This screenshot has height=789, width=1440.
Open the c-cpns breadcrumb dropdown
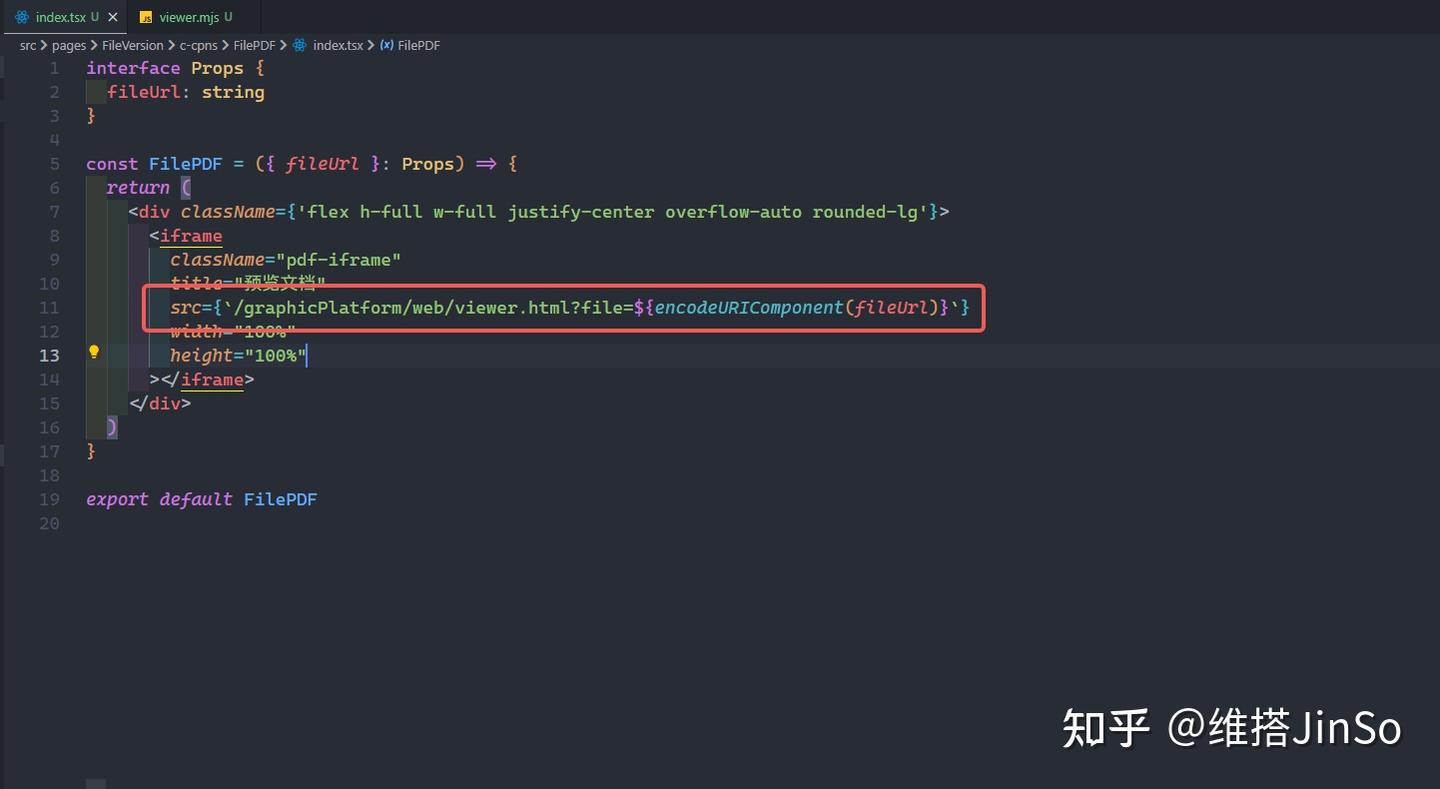click(x=199, y=45)
